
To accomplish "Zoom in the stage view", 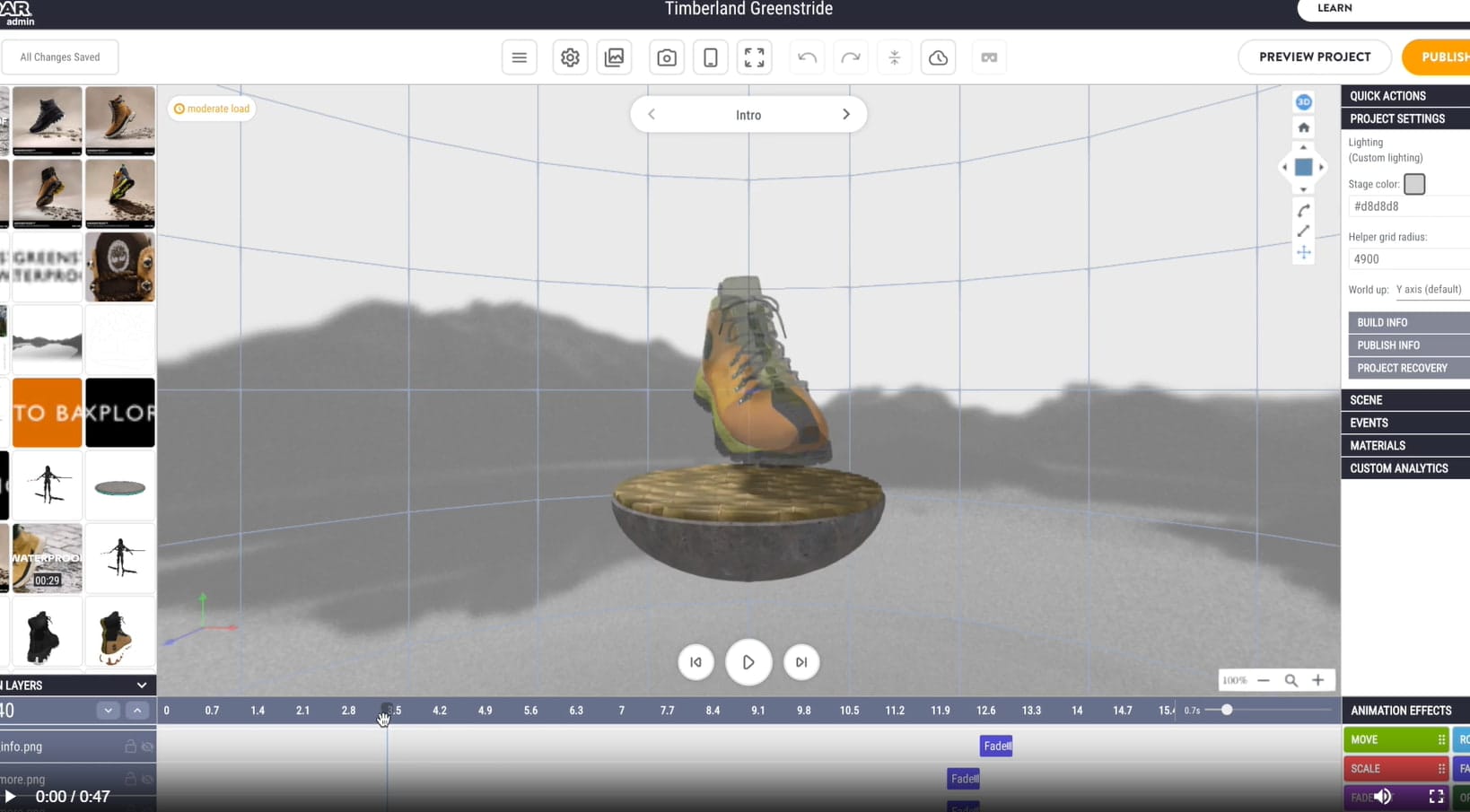I will click(1318, 681).
